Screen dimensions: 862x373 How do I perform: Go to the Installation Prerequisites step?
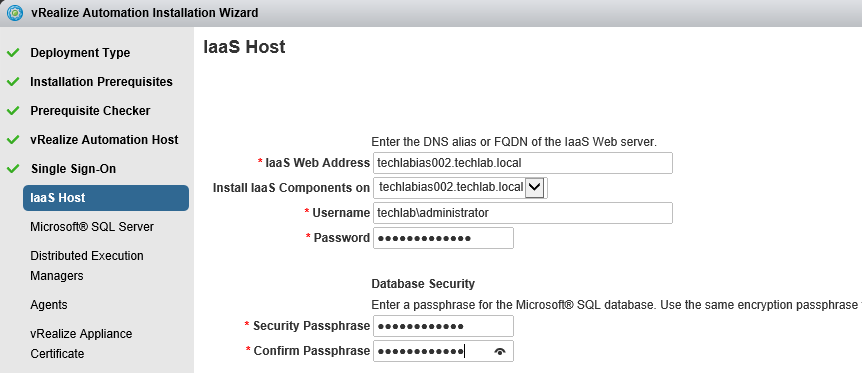101,81
